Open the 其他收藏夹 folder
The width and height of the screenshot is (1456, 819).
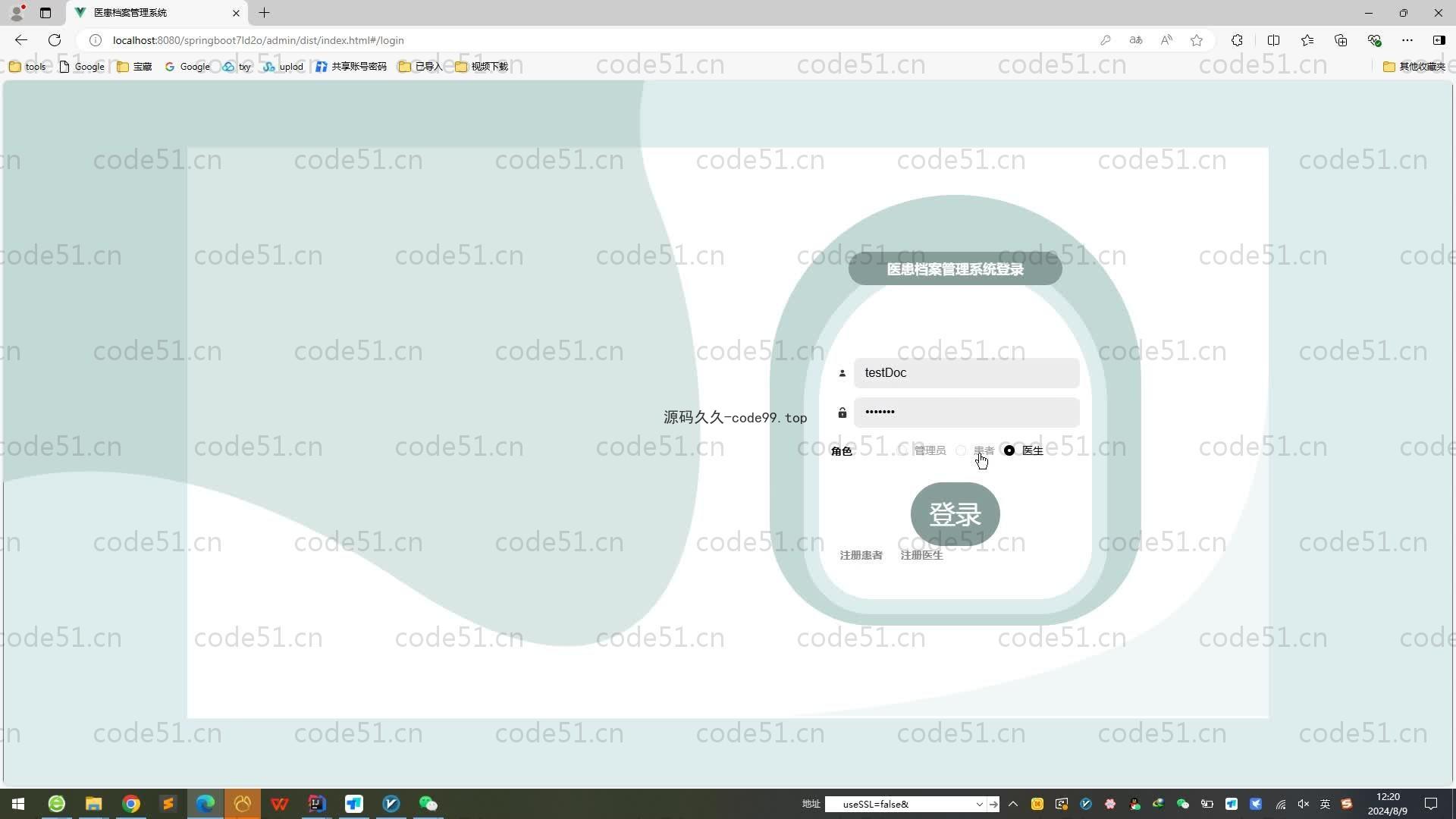click(x=1414, y=67)
